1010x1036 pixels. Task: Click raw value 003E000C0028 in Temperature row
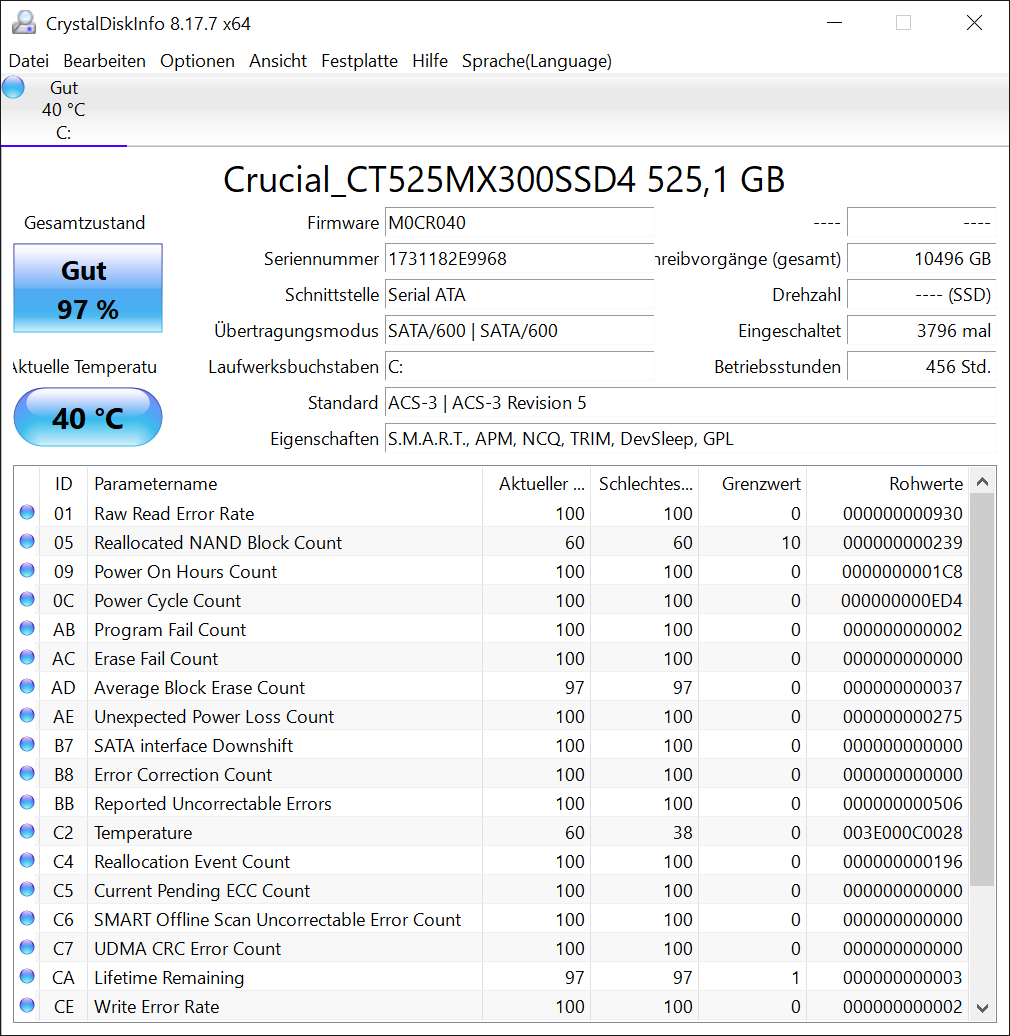[902, 832]
